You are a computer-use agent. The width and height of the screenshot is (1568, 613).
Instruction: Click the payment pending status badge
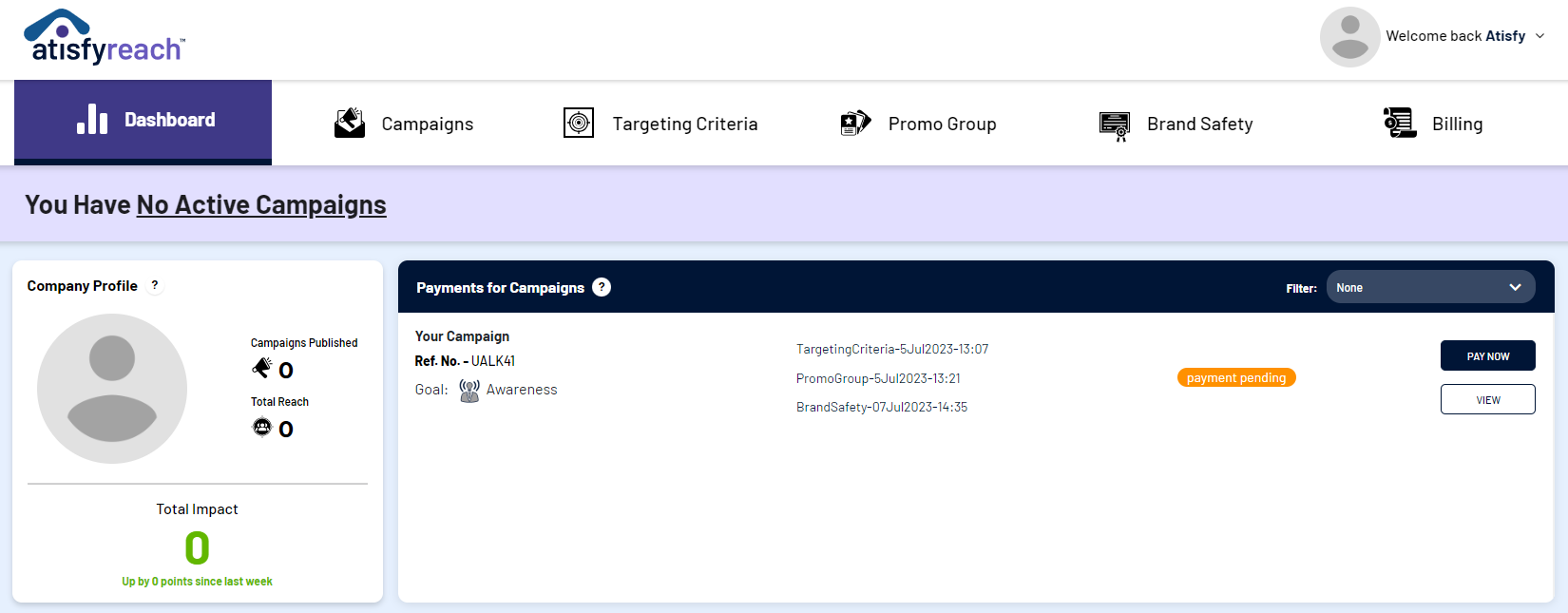(1235, 378)
